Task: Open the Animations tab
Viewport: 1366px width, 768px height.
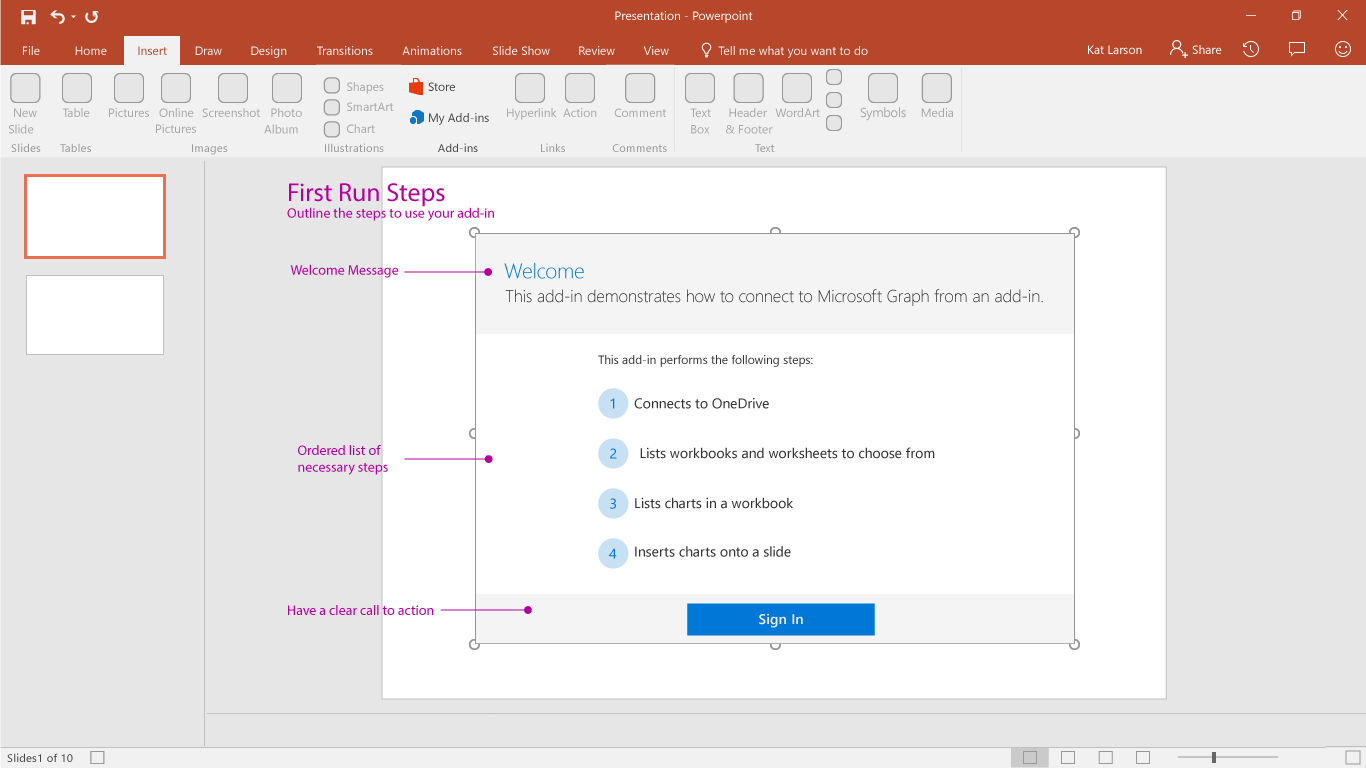Action: point(432,51)
